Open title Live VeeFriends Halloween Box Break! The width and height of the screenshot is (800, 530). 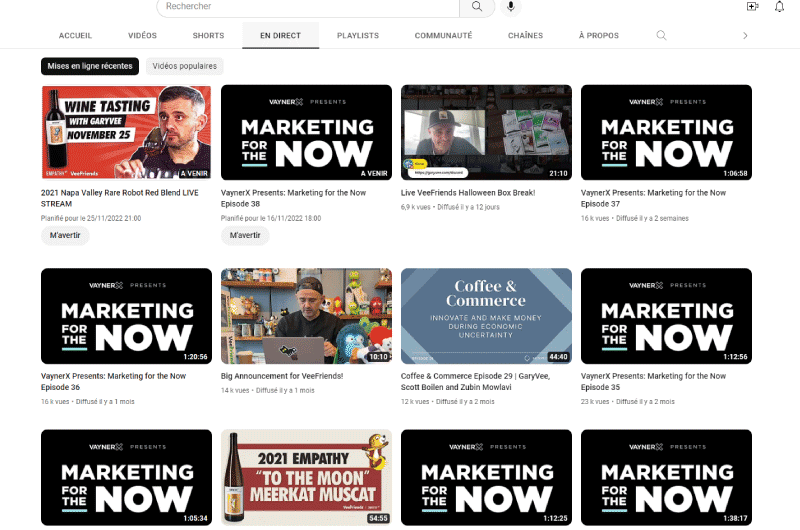point(468,193)
